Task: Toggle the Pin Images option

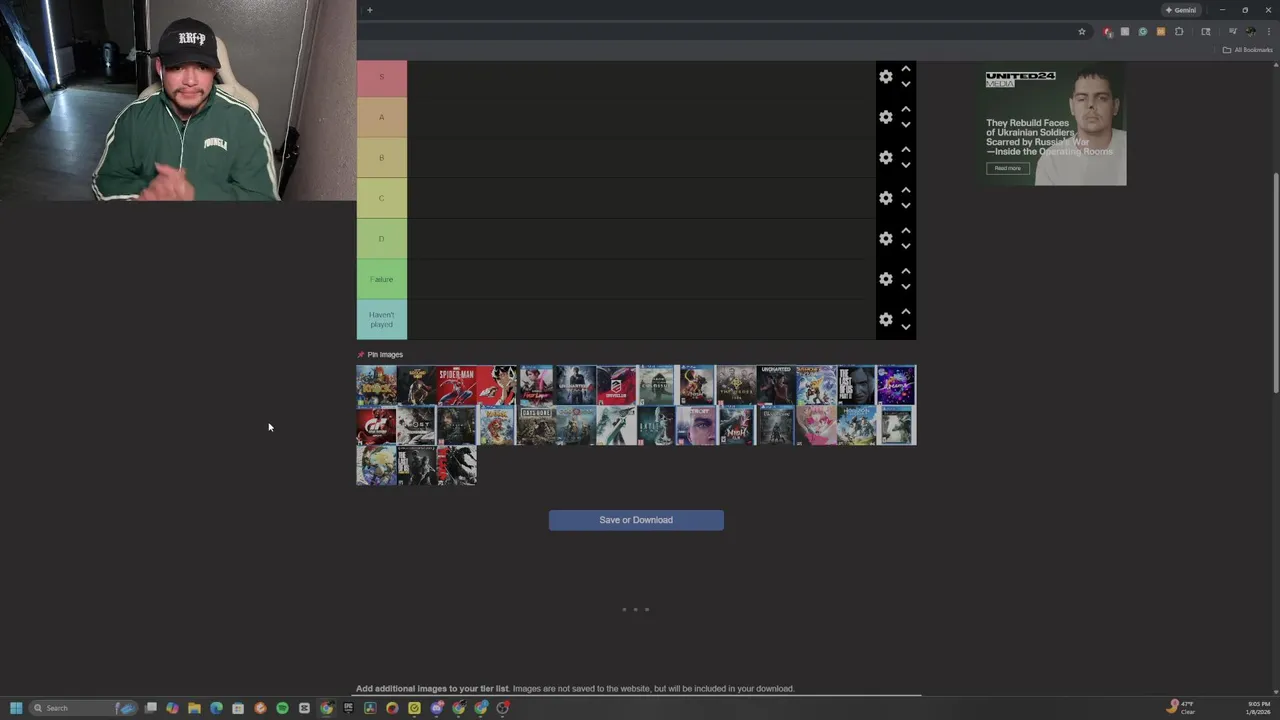Action: tap(380, 354)
